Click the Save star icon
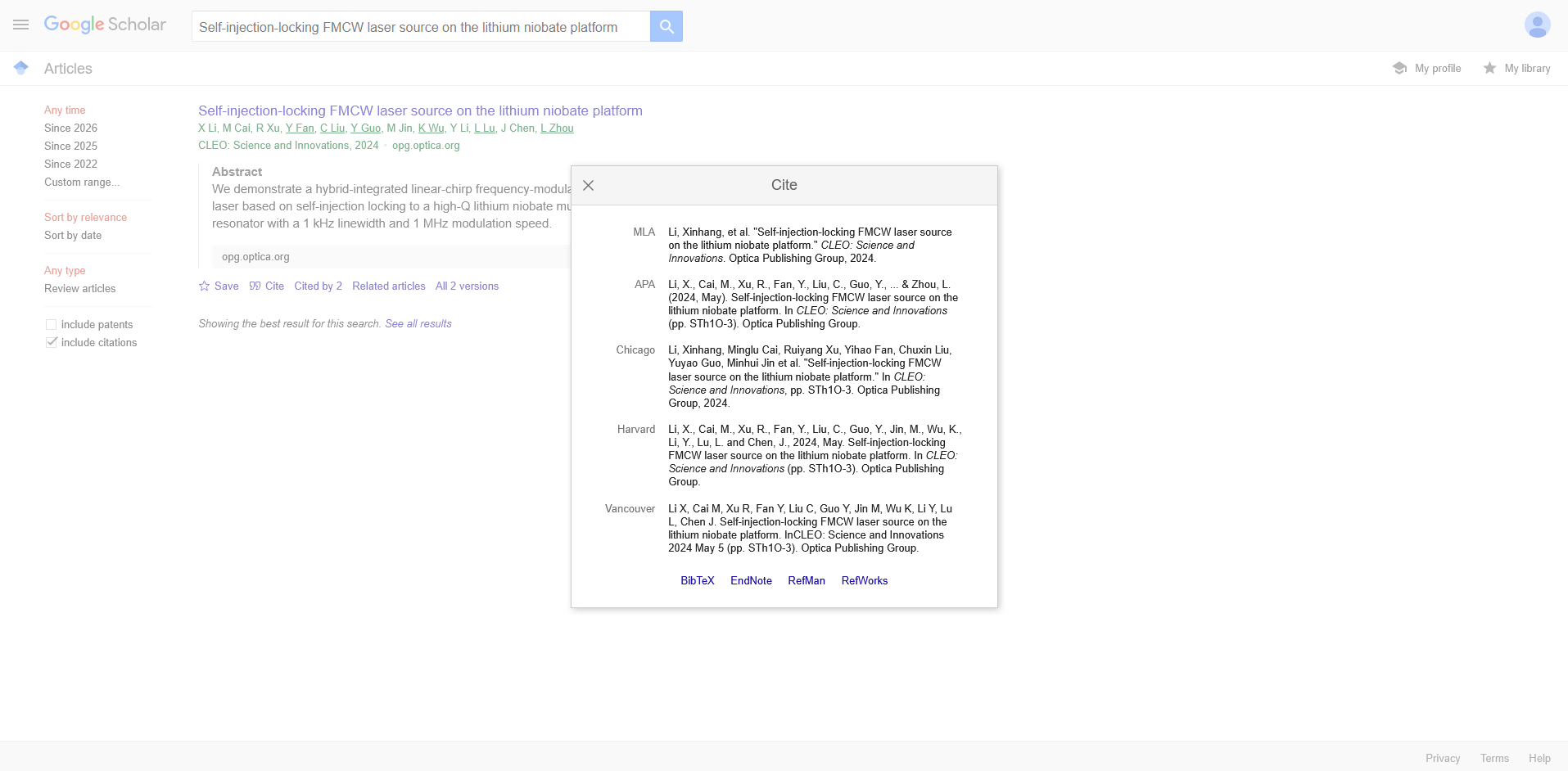1568x771 pixels. [x=204, y=286]
